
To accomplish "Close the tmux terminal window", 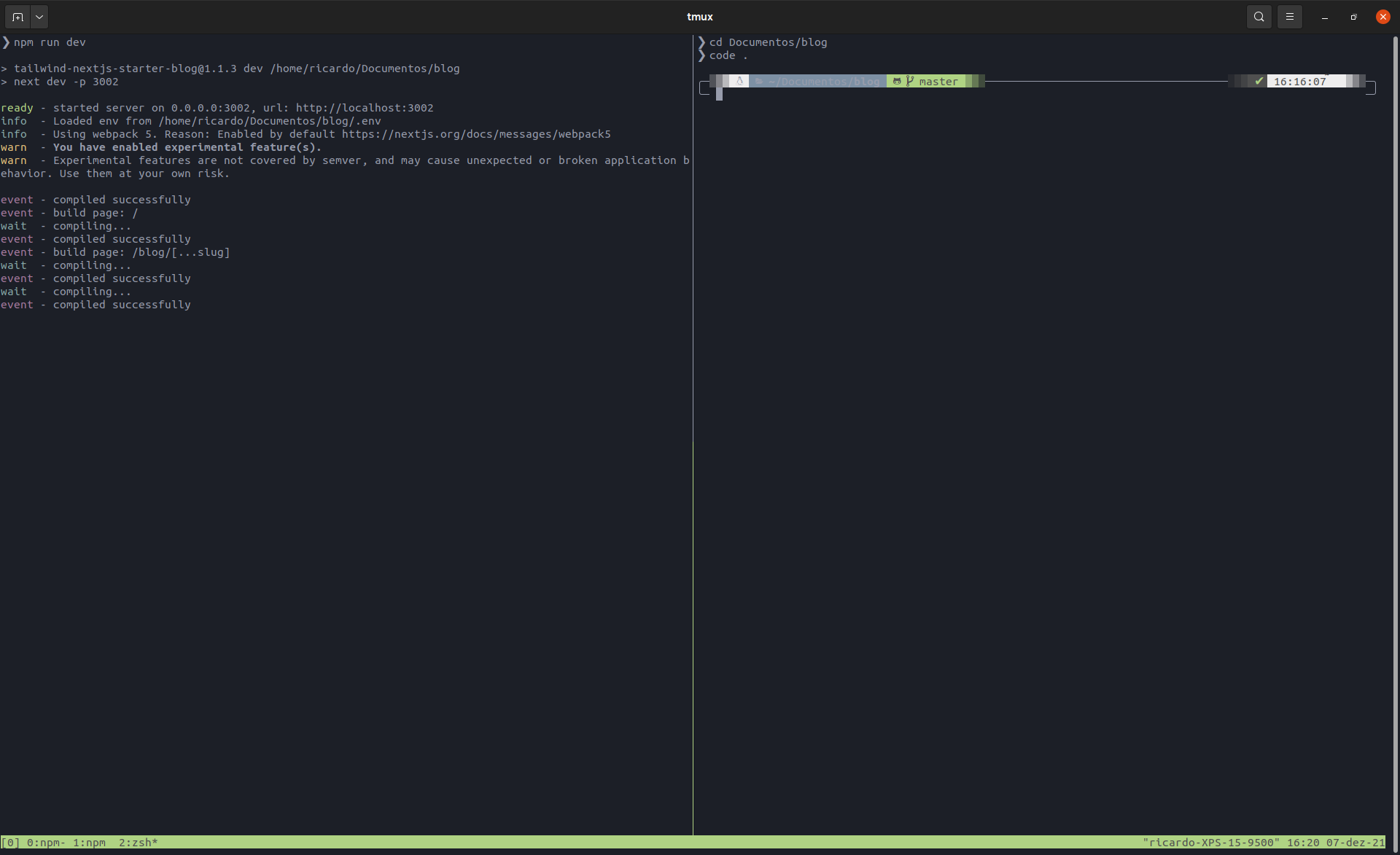I will coord(1383,17).
